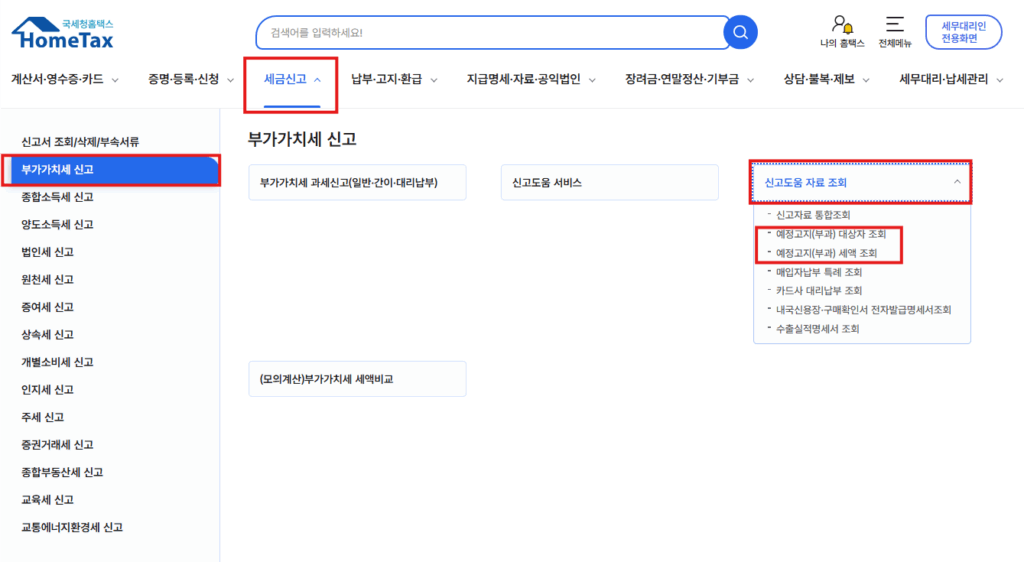The width and height of the screenshot is (1024, 562).
Task: Expand the 계산서·영수증·카드 menu
Action: 65,80
